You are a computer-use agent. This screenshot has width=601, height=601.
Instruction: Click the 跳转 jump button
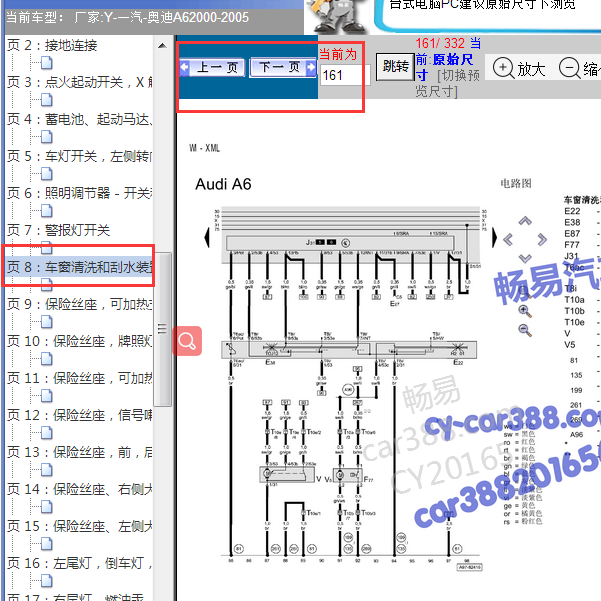point(396,67)
